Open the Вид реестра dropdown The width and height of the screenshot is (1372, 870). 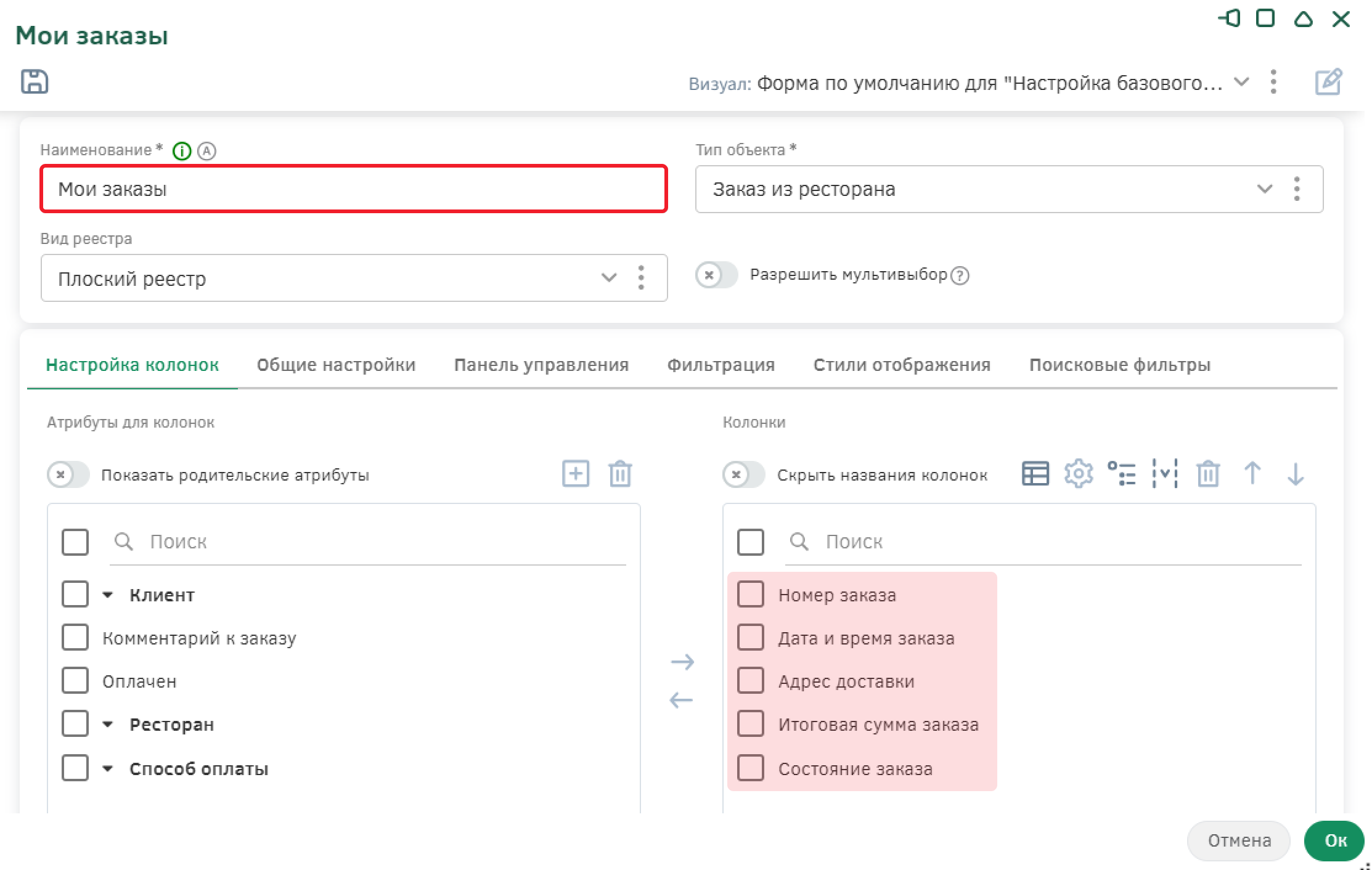pyautogui.click(x=608, y=278)
